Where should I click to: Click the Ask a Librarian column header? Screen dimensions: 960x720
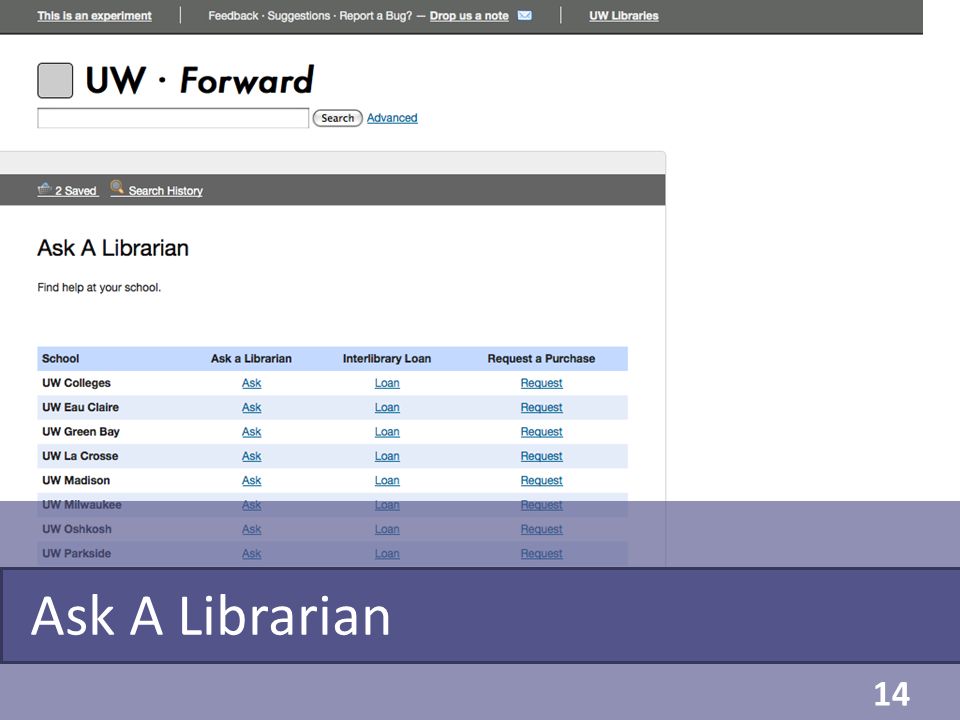pos(251,359)
